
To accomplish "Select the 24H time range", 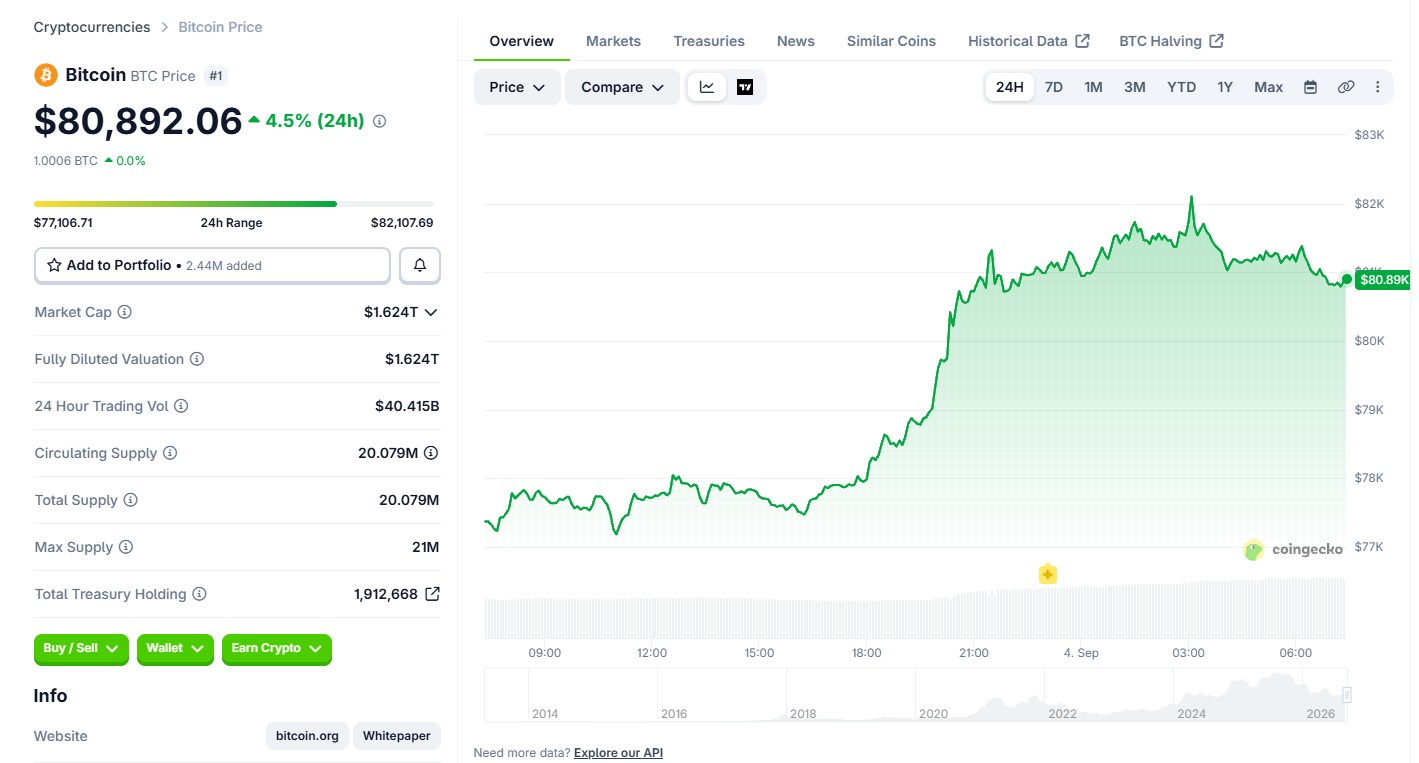I will coord(1010,87).
